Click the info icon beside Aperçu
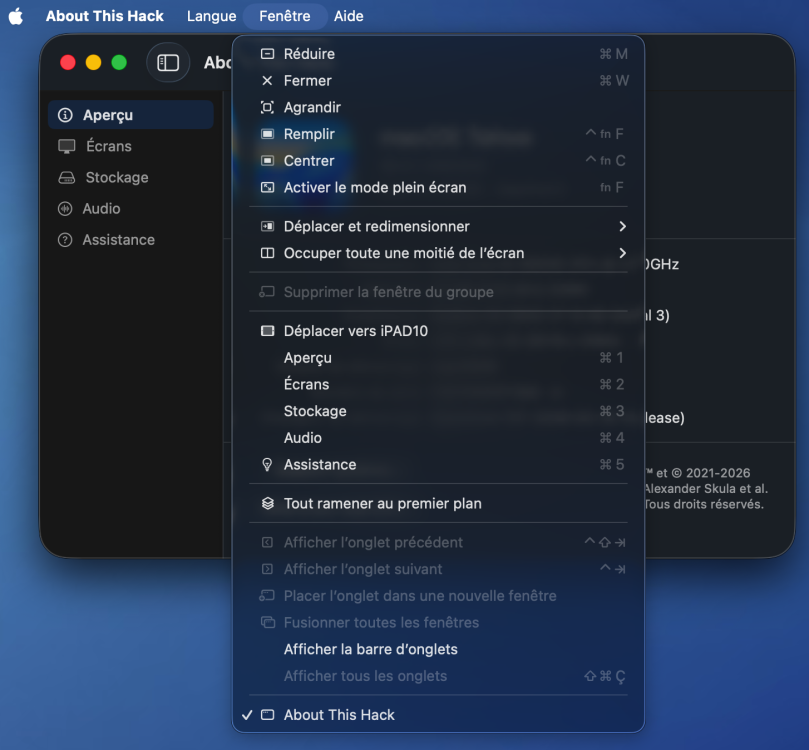The height and width of the screenshot is (750, 809). pyautogui.click(x=65, y=115)
